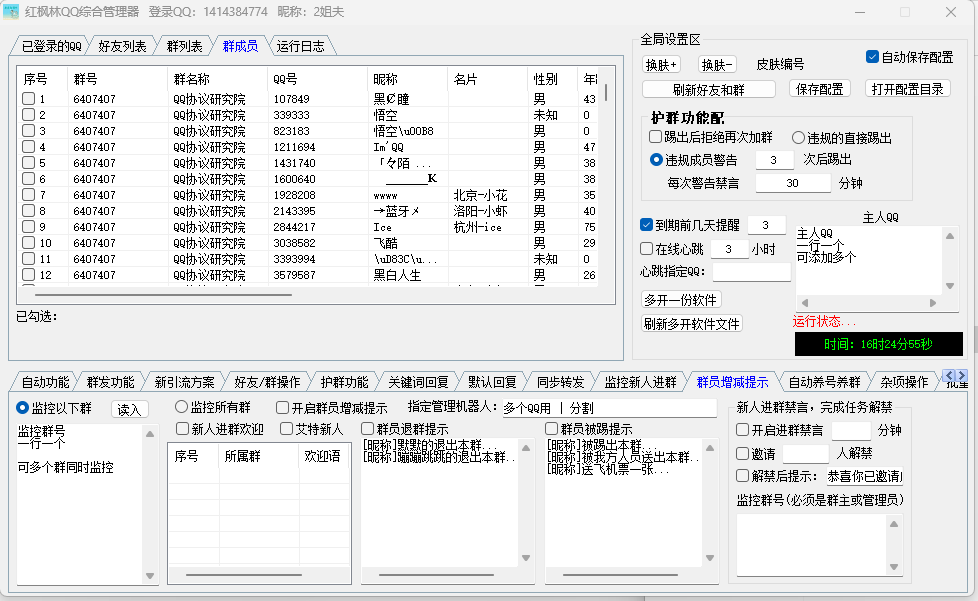Click the 刷新好友和群 button

(x=708, y=89)
